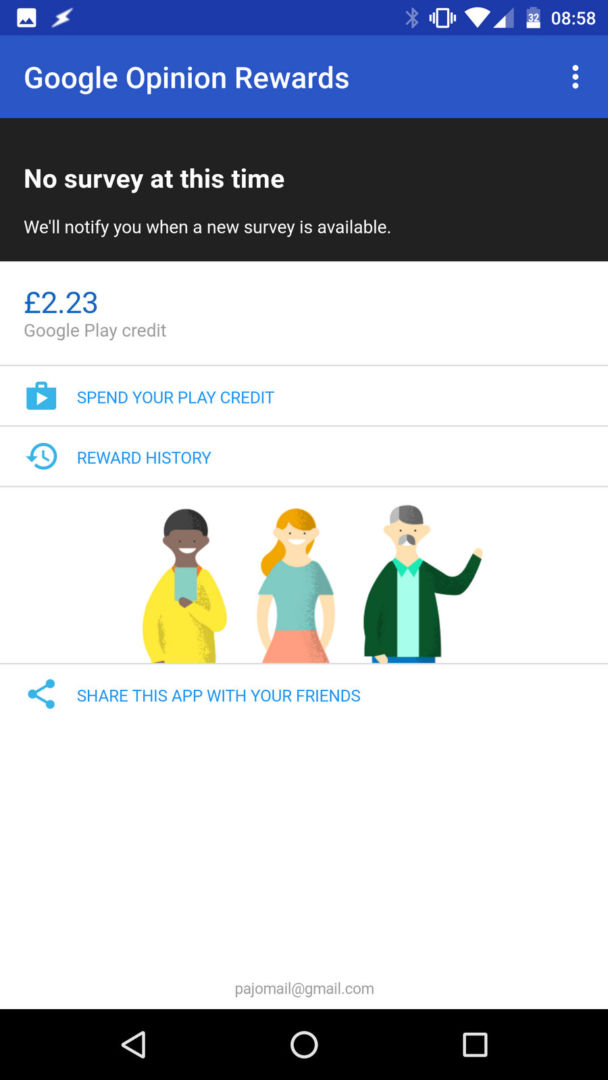
Task: Tap the image notification icon in status bar
Action: [x=26, y=18]
